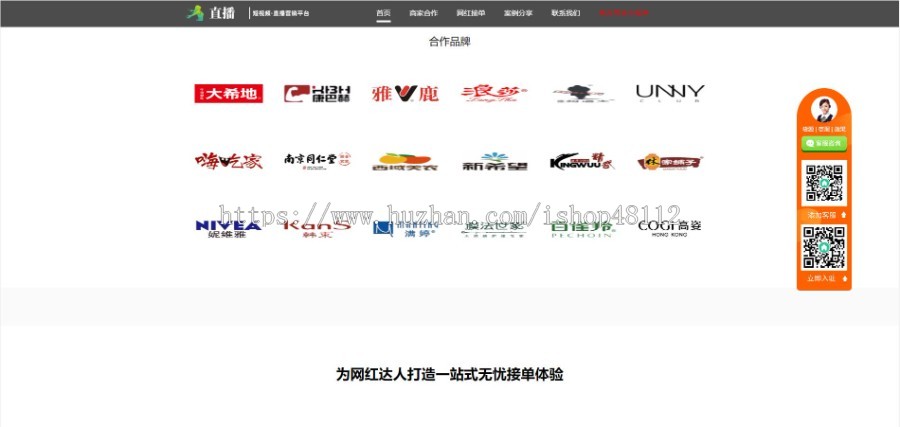Go to 网红接单 page
This screenshot has width=900, height=427.
(471, 13)
